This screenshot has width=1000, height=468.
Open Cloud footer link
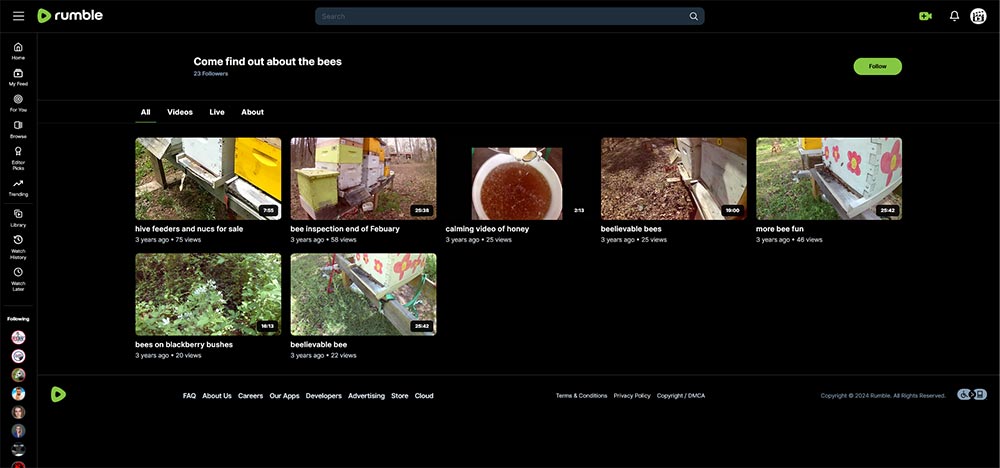(x=424, y=396)
